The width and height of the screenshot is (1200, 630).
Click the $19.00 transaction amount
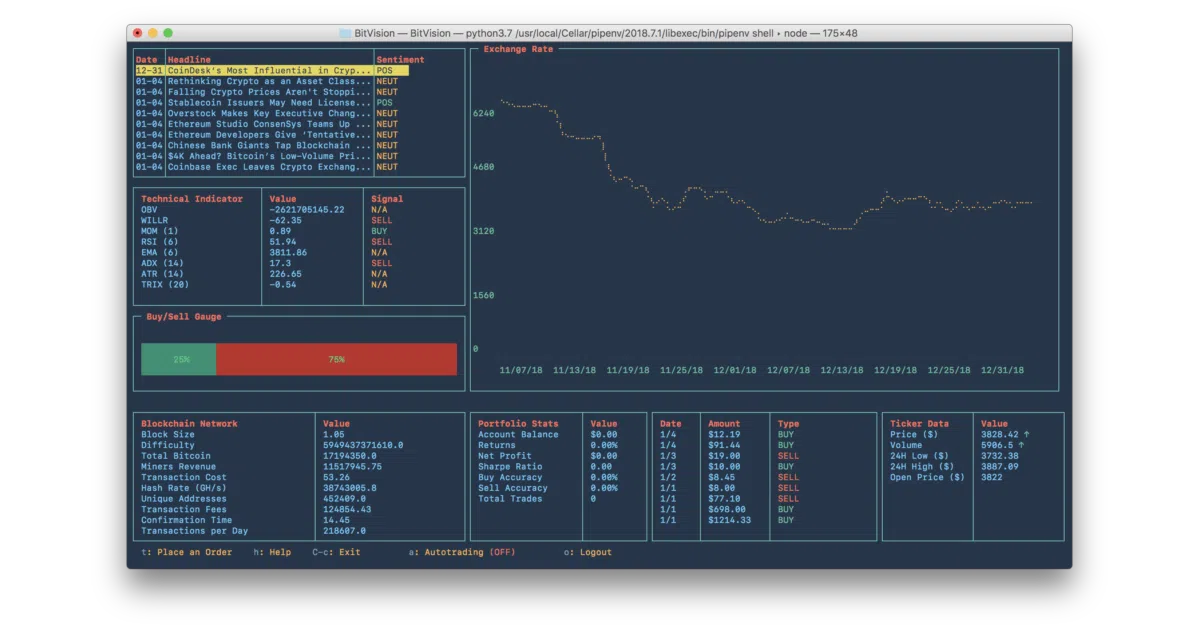[x=724, y=456]
